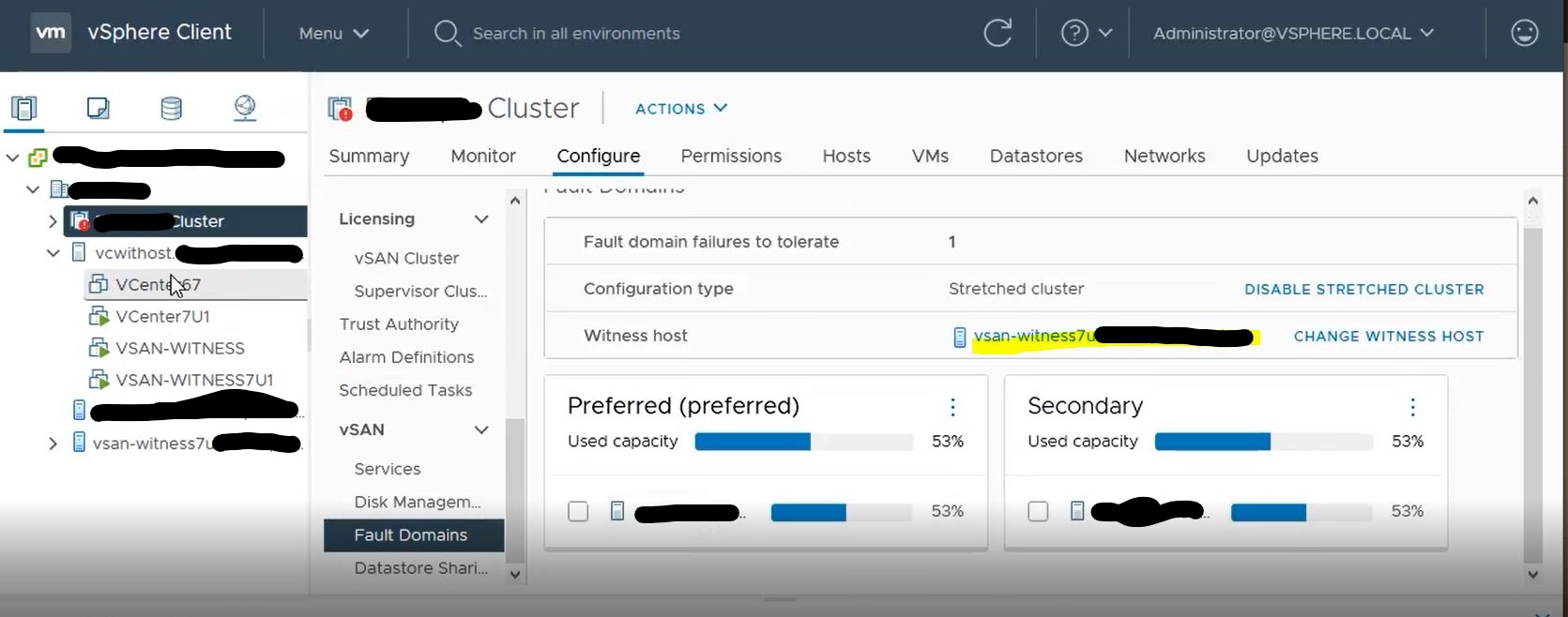Viewport: 1568px width, 617px height.
Task: Switch to the Summary tab
Action: coord(369,156)
